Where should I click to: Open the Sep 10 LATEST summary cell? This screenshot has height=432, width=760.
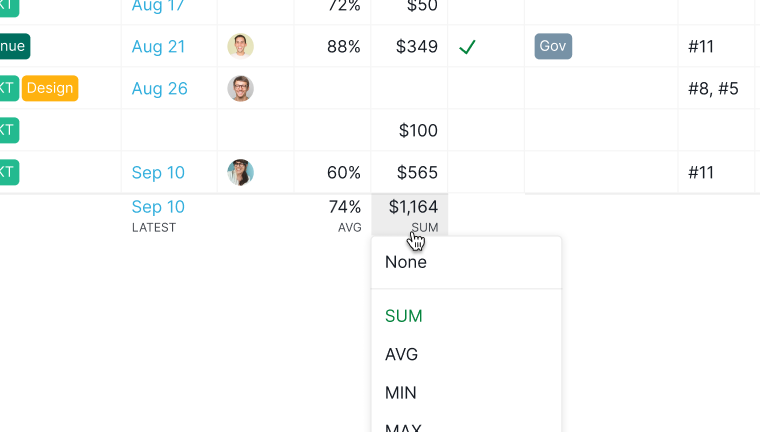pyautogui.click(x=169, y=215)
